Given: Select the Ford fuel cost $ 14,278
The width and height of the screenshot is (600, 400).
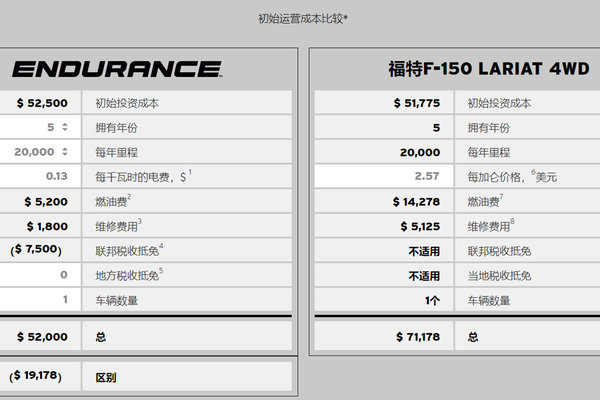Looking at the screenshot, I should coord(416,201).
